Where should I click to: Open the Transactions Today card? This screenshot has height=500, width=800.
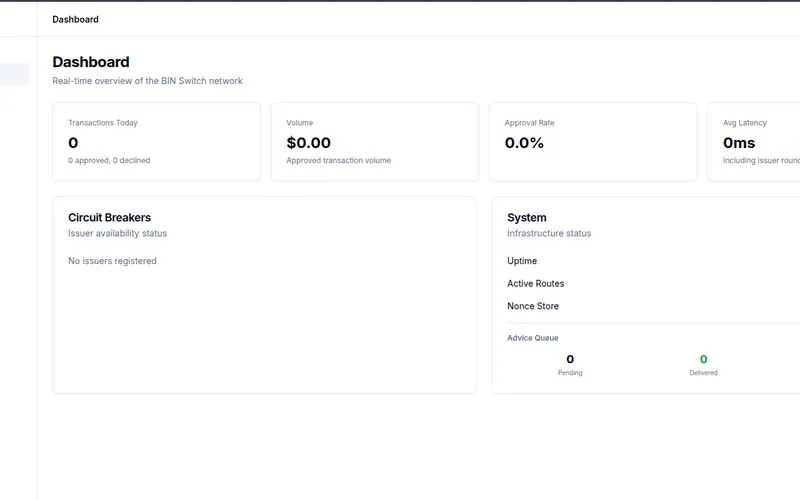pyautogui.click(x=157, y=142)
